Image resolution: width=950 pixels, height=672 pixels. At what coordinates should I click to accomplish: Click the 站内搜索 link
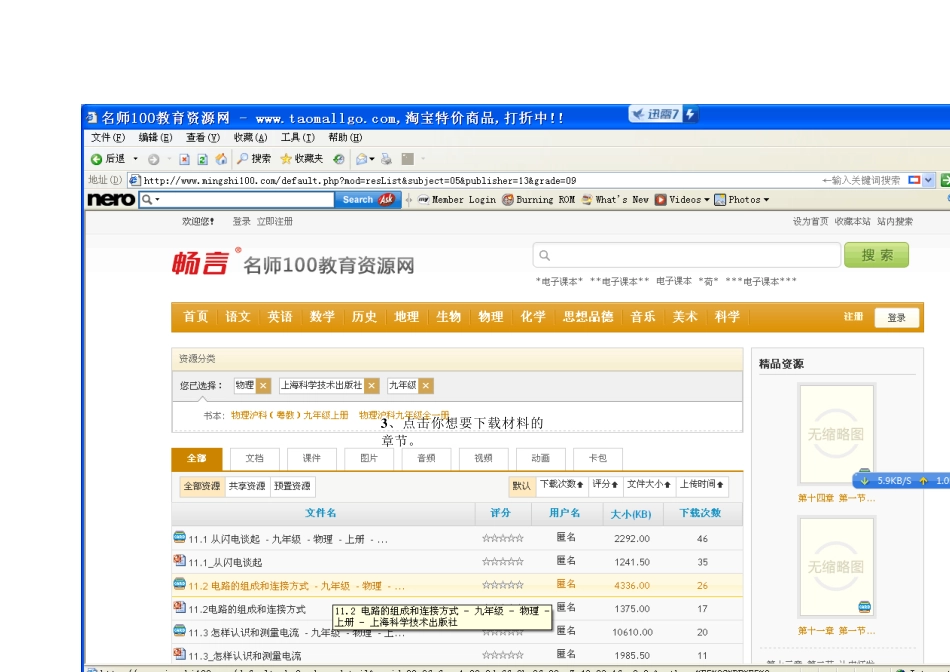click(895, 222)
